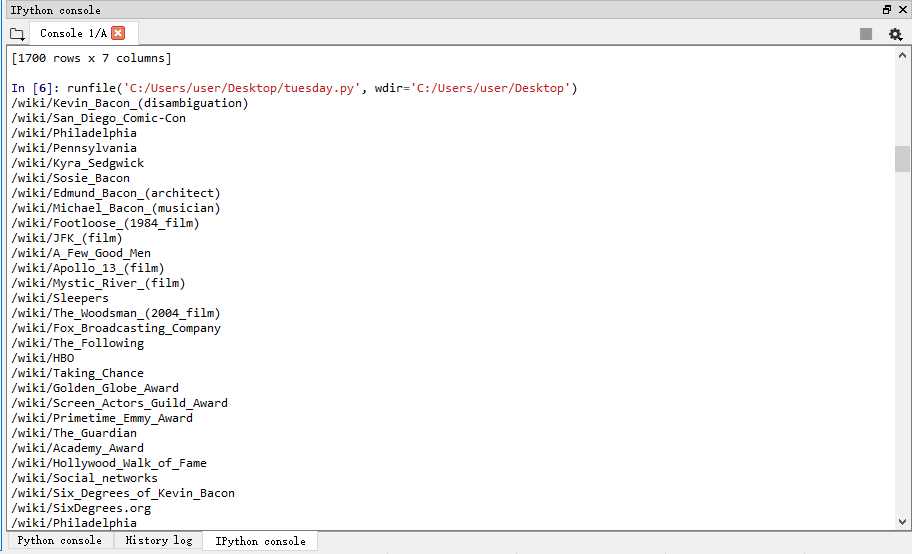
Task: Click the wdir 'C:/Users/user/Desktop' string
Action: [493, 88]
